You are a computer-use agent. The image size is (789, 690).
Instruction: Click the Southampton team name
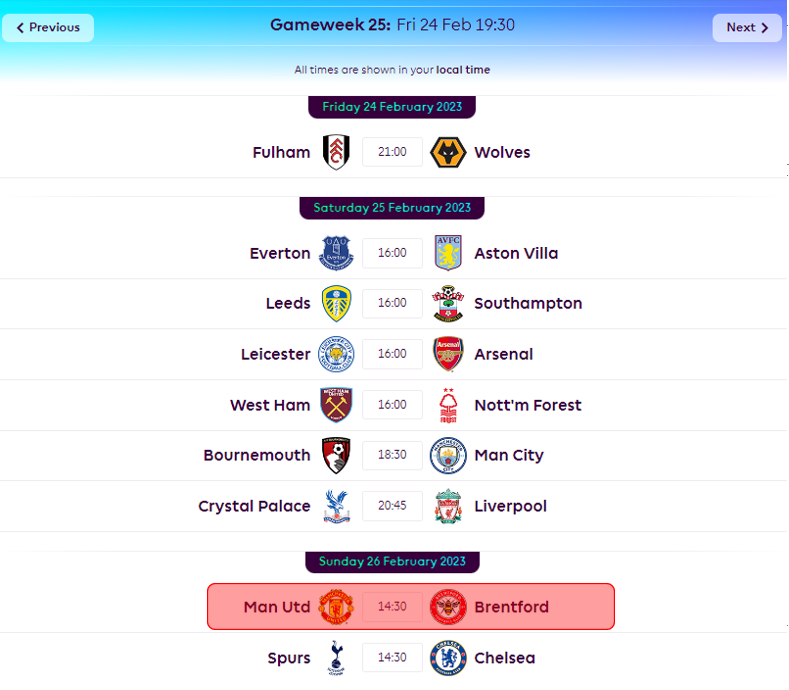point(528,303)
